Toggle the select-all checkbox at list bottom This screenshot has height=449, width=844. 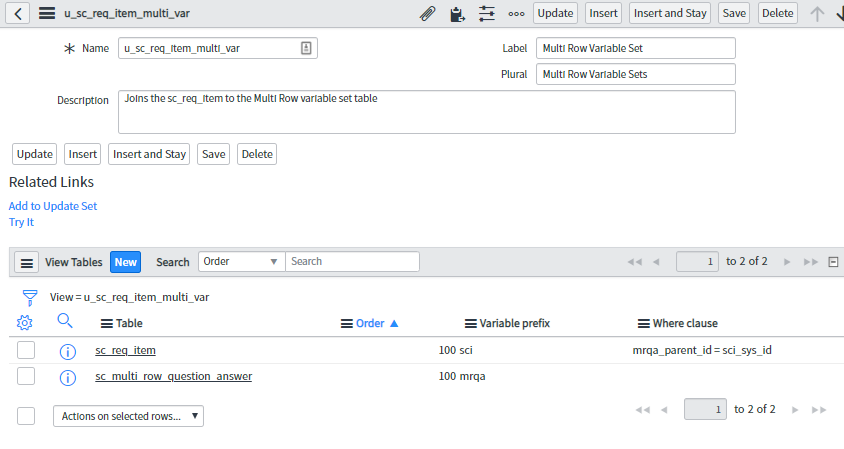pos(26,415)
